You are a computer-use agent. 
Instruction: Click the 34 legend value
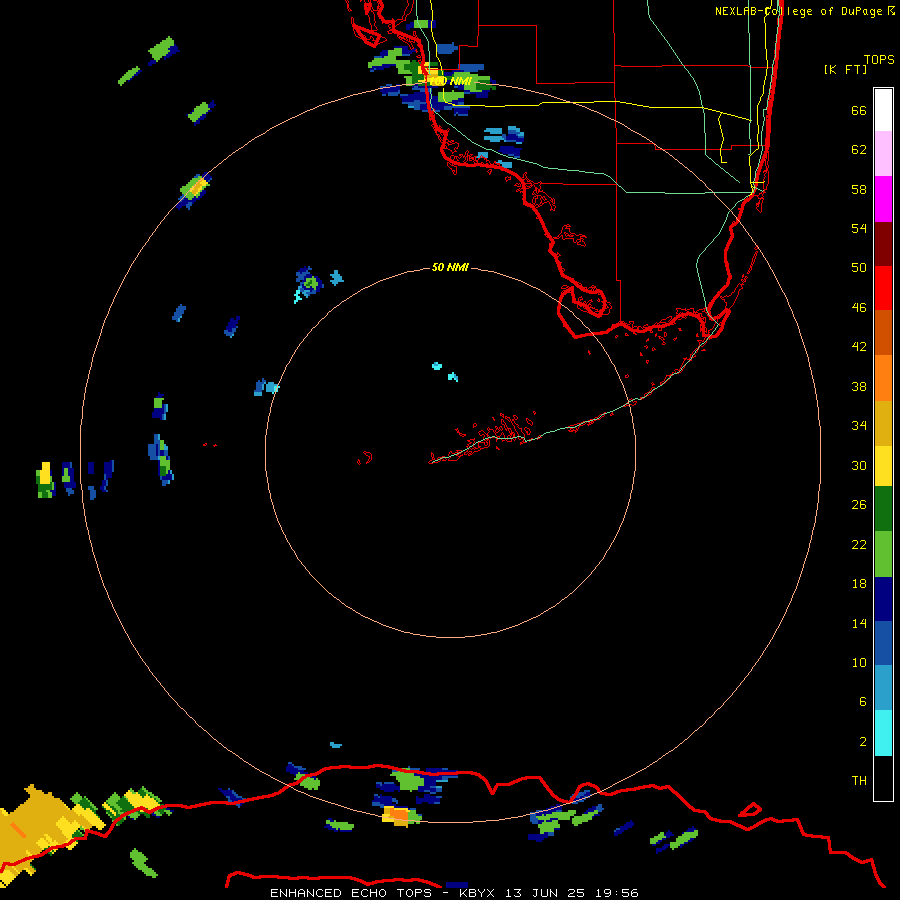point(859,426)
